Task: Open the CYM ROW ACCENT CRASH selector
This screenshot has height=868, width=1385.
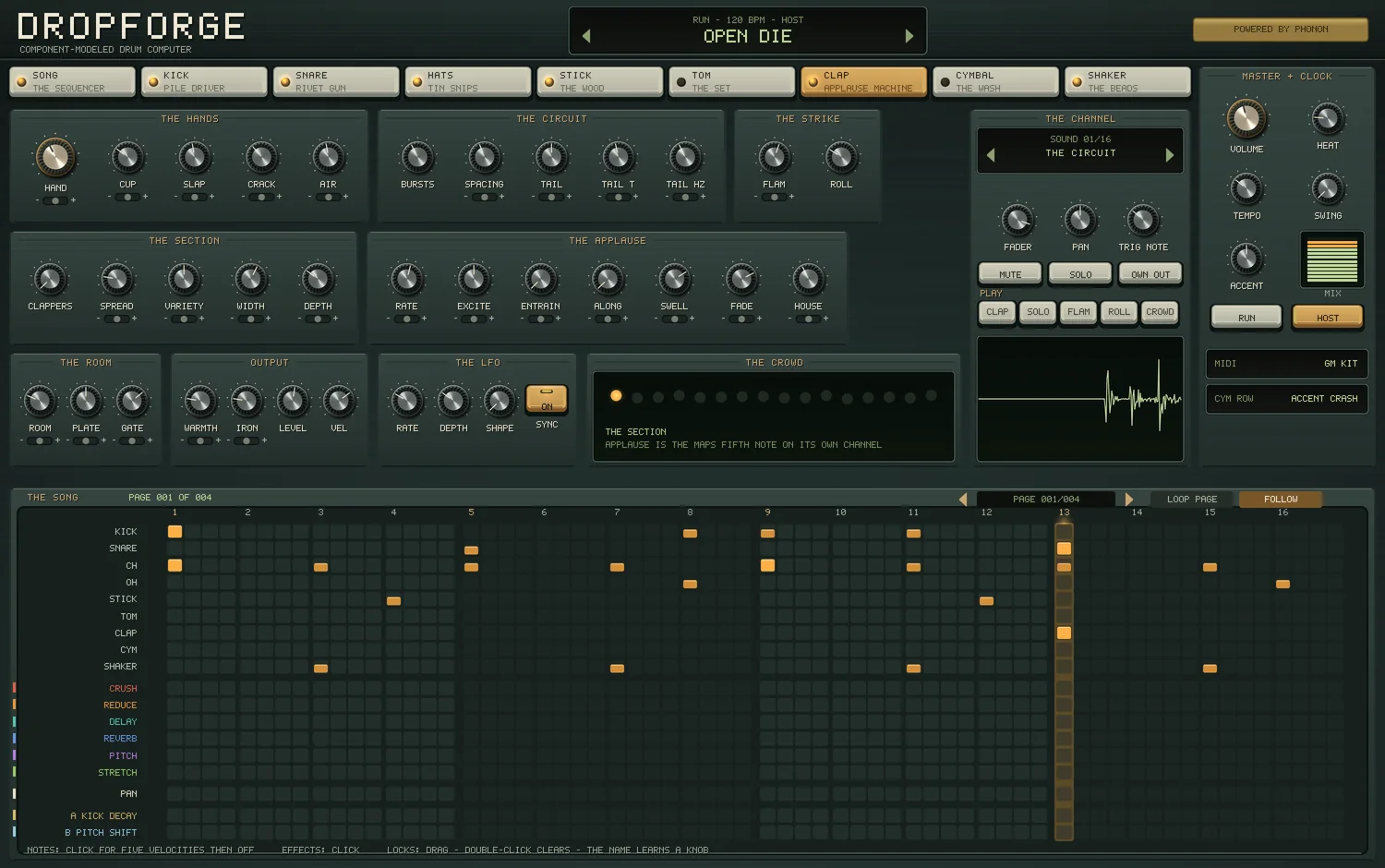Action: click(x=1286, y=399)
